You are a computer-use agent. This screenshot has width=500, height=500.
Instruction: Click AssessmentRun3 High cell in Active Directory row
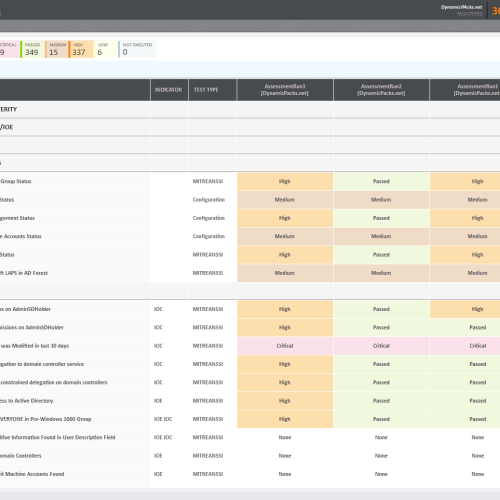285,401
